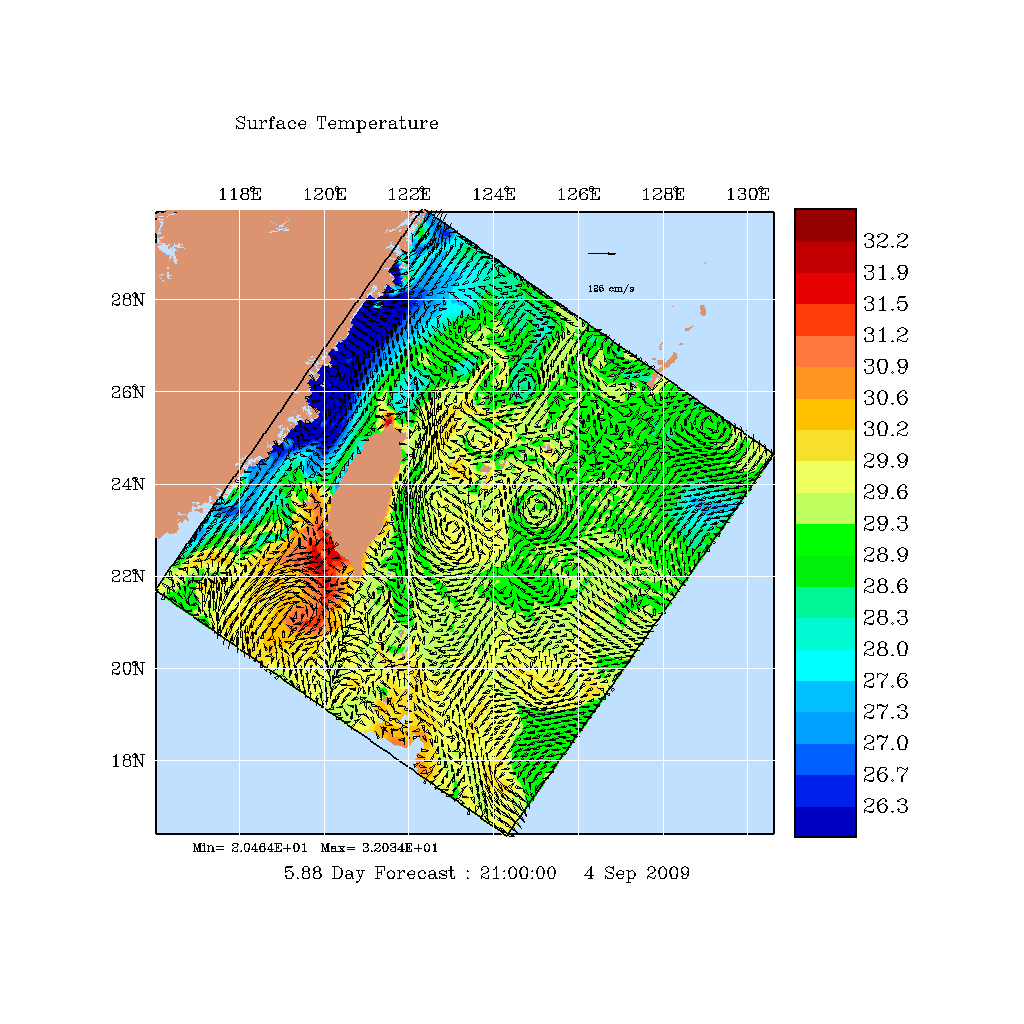
Task: Click the 118E longitude label
Action: click(239, 195)
